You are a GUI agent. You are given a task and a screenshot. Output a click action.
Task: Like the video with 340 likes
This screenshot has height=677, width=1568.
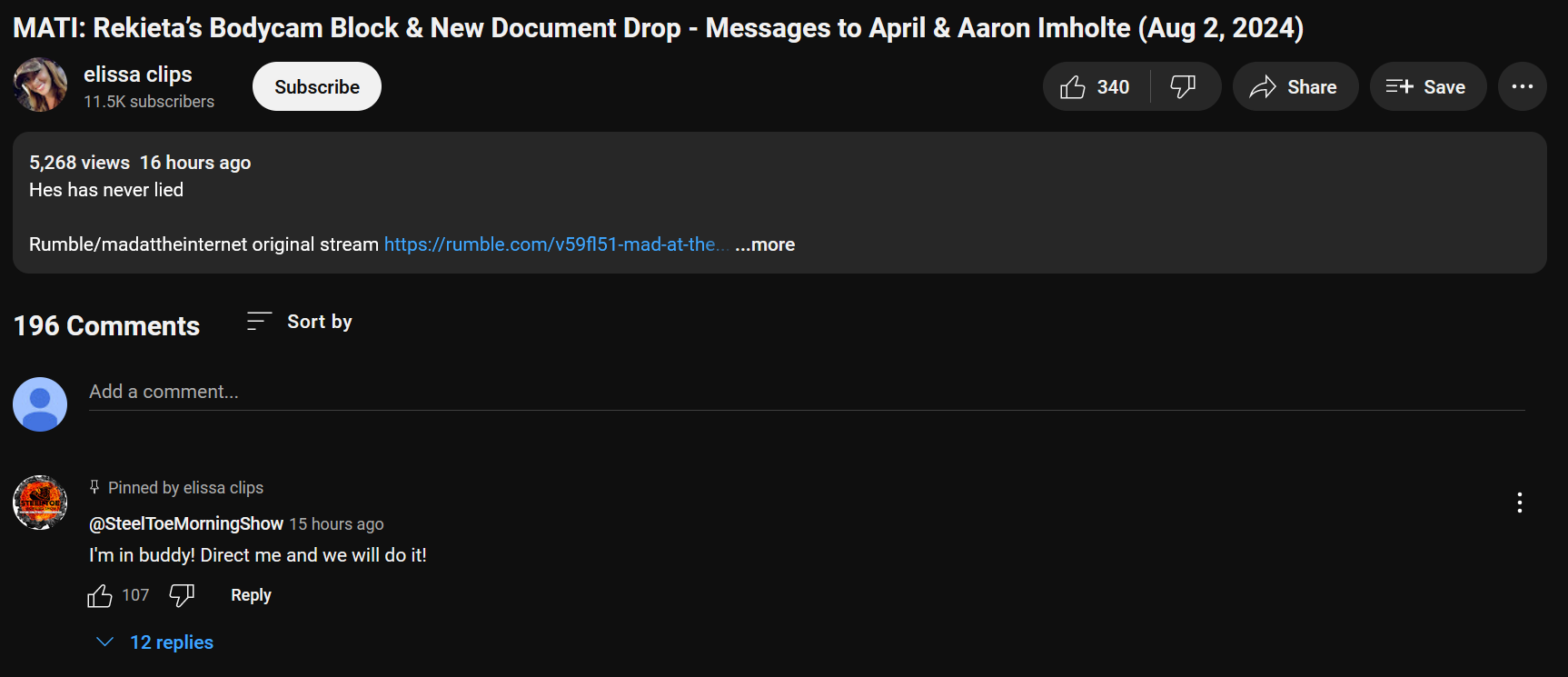pyautogui.click(x=1096, y=87)
